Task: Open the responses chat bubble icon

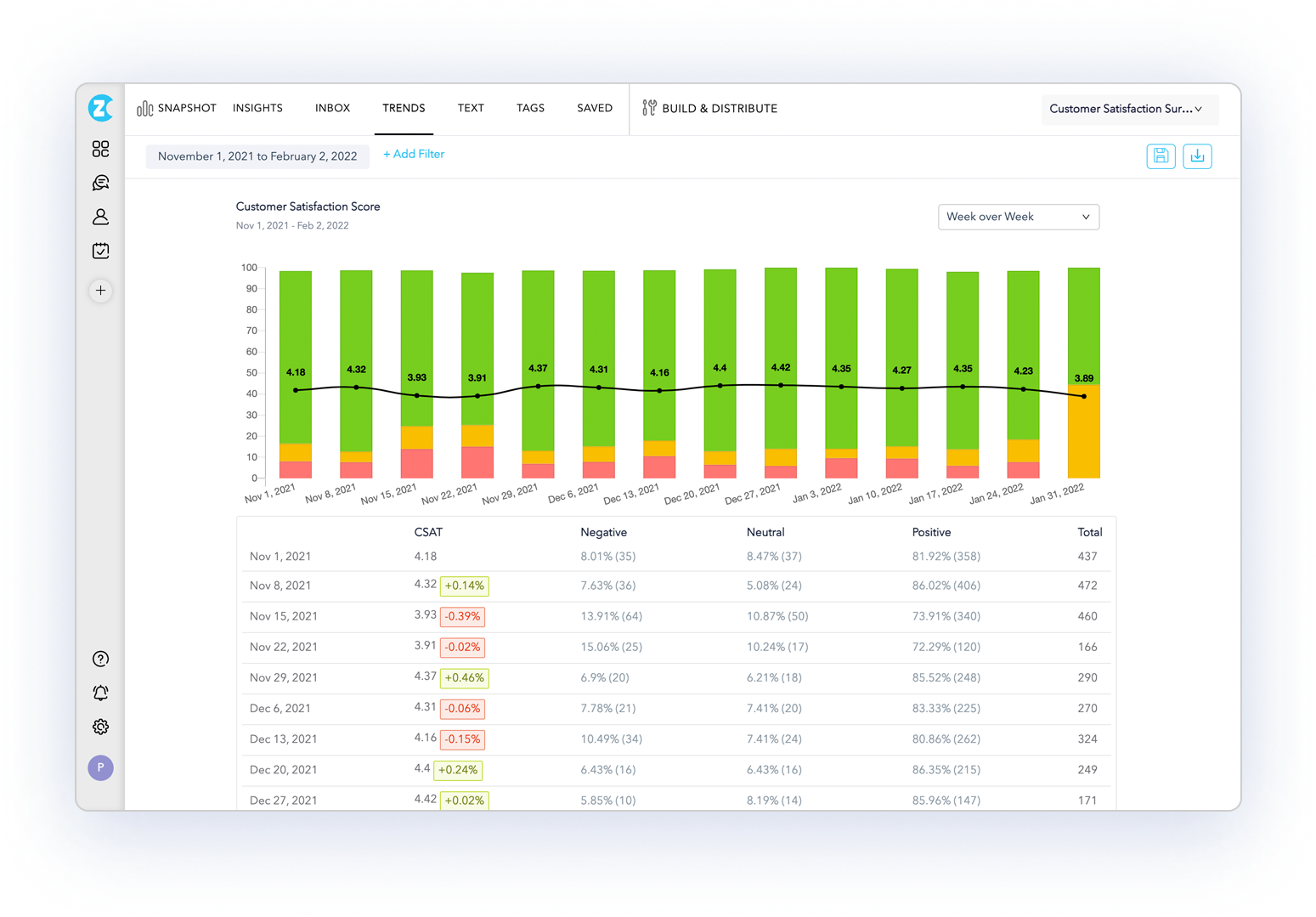Action: coord(100,183)
